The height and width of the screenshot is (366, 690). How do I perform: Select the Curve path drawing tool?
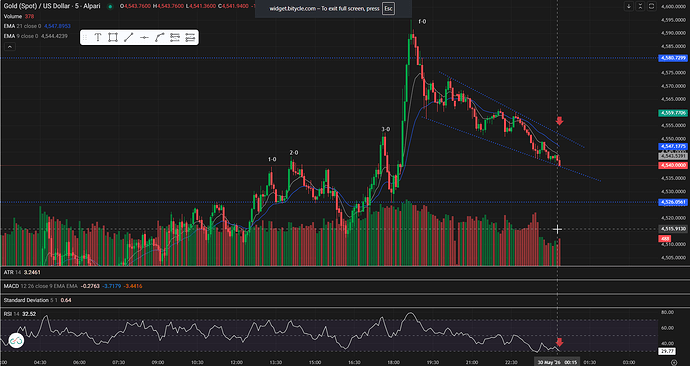click(159, 37)
